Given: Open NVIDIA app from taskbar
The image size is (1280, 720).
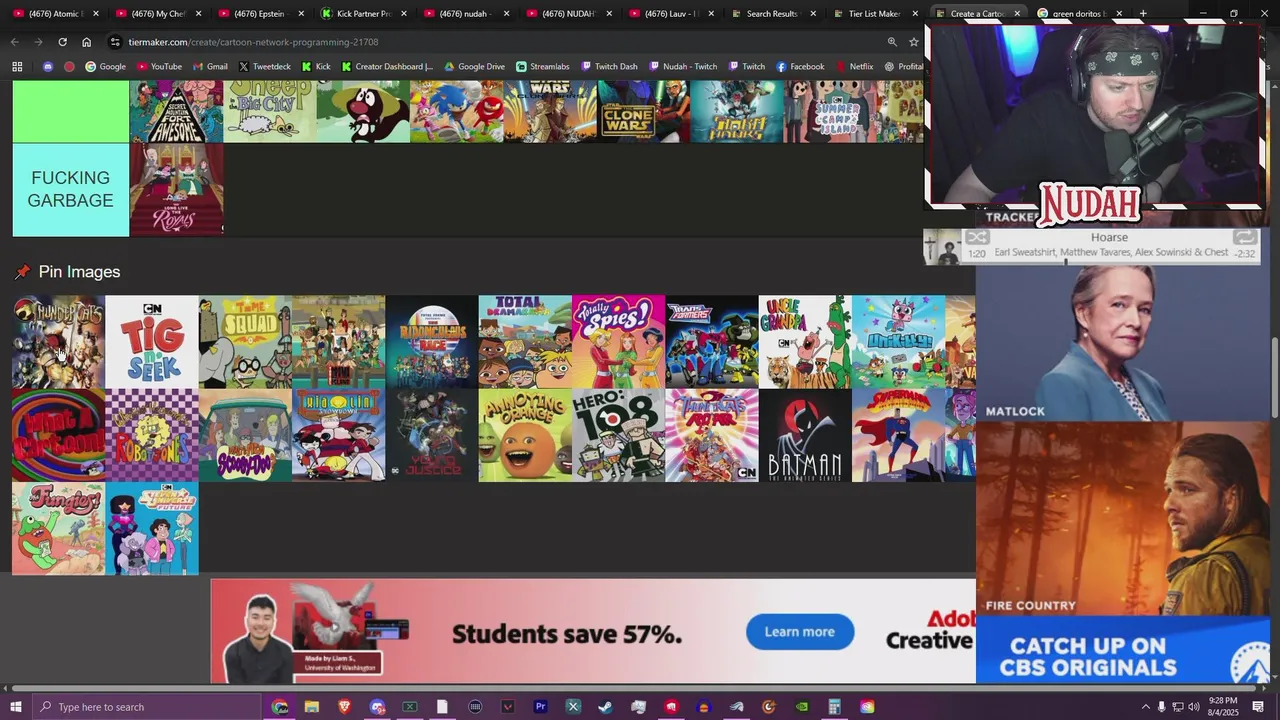Looking at the screenshot, I should tap(802, 707).
